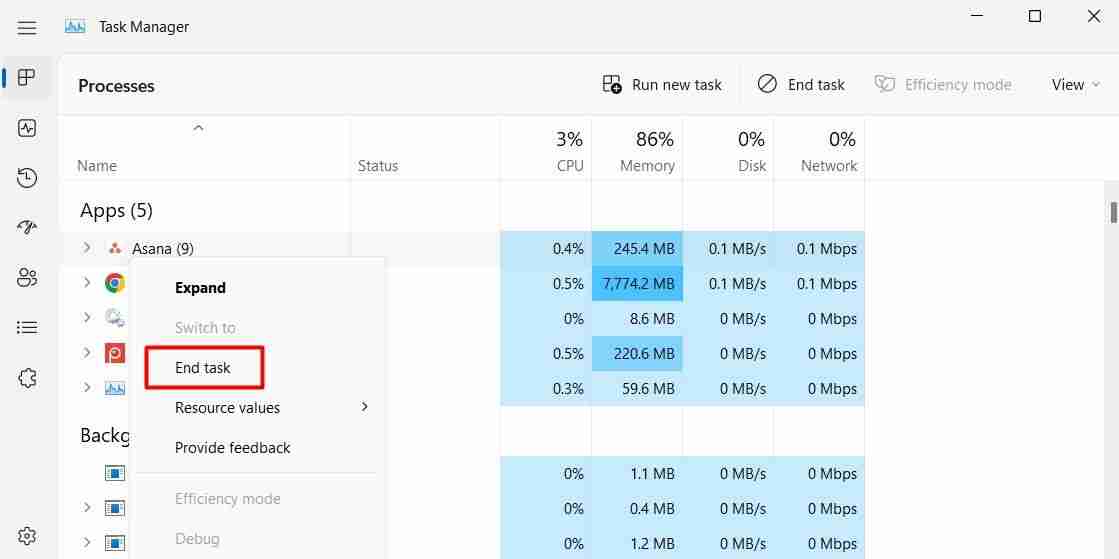Click the 245.4 MB memory cell
The image size is (1119, 559).
pyautogui.click(x=637, y=248)
